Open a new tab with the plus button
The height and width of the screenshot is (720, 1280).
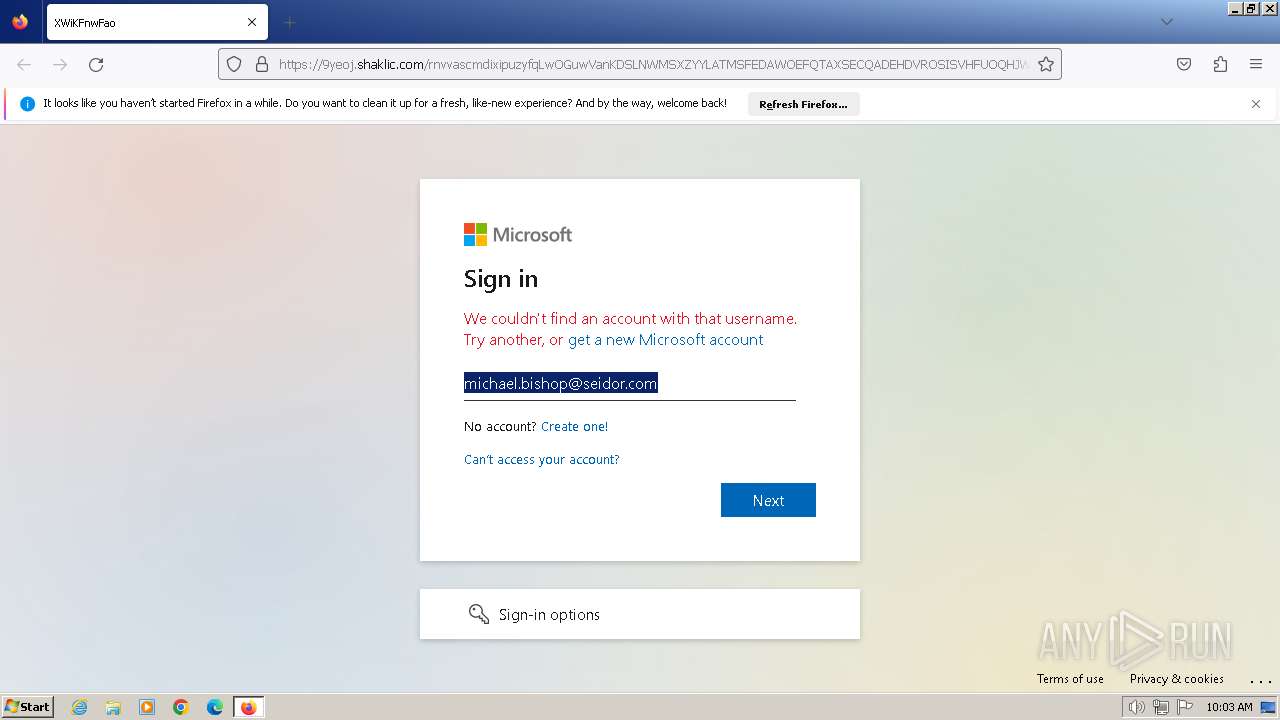289,22
